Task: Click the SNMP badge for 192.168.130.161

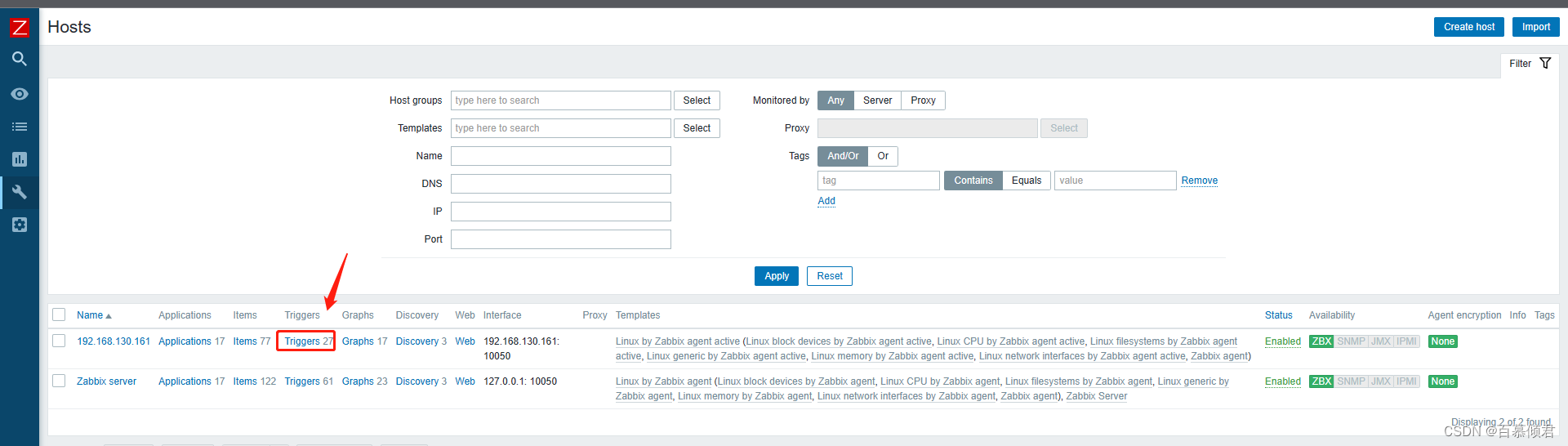Action: tap(1351, 341)
